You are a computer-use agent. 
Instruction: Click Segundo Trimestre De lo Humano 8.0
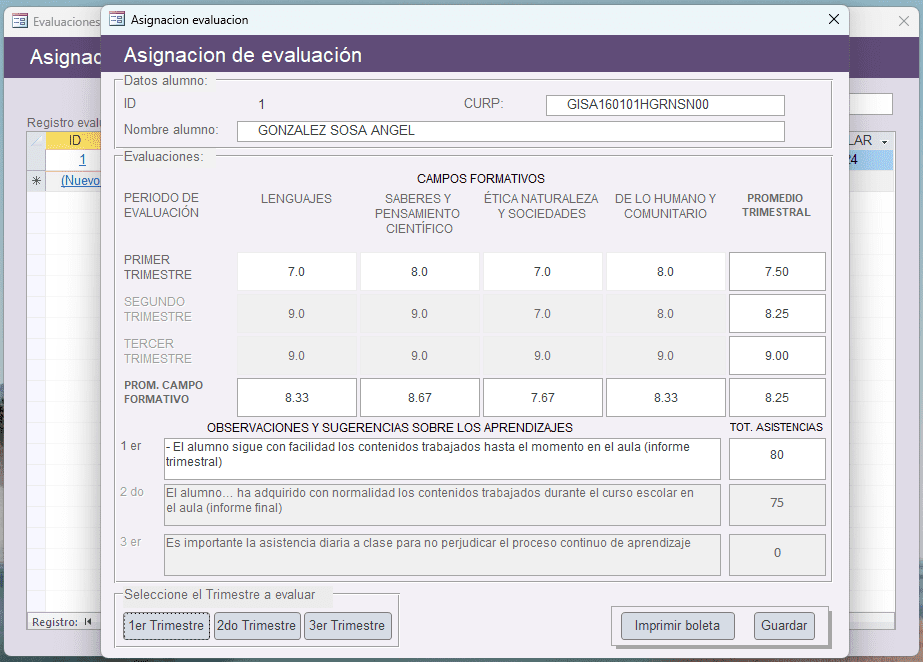[x=666, y=314]
